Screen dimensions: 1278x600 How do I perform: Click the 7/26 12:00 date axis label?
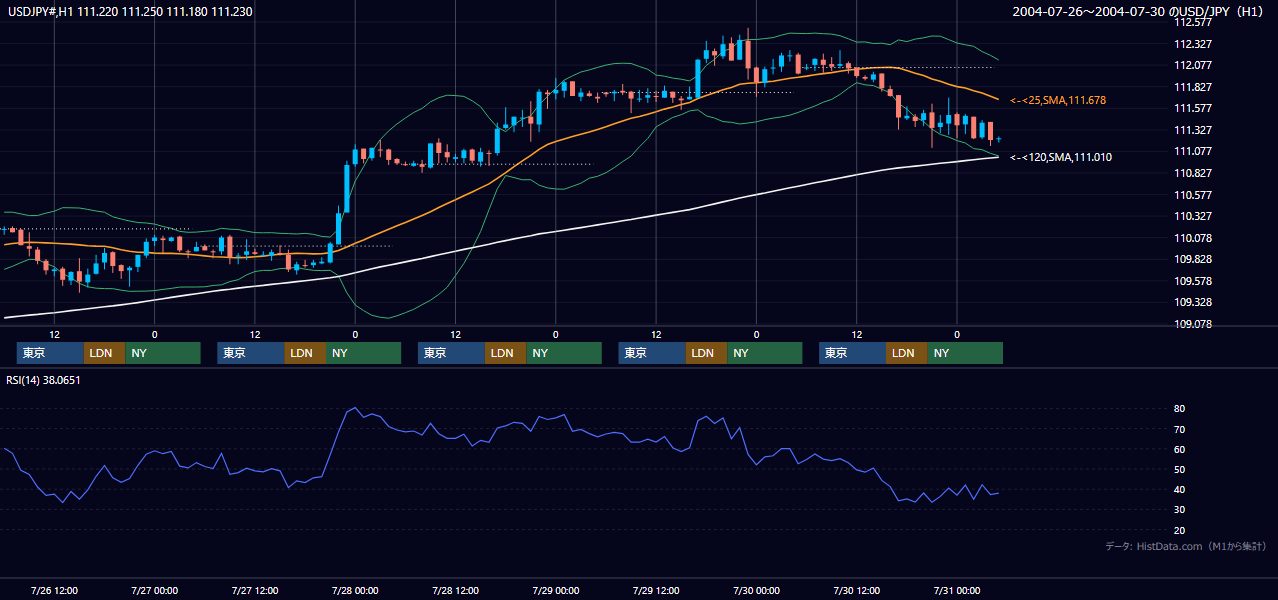pyautogui.click(x=55, y=590)
